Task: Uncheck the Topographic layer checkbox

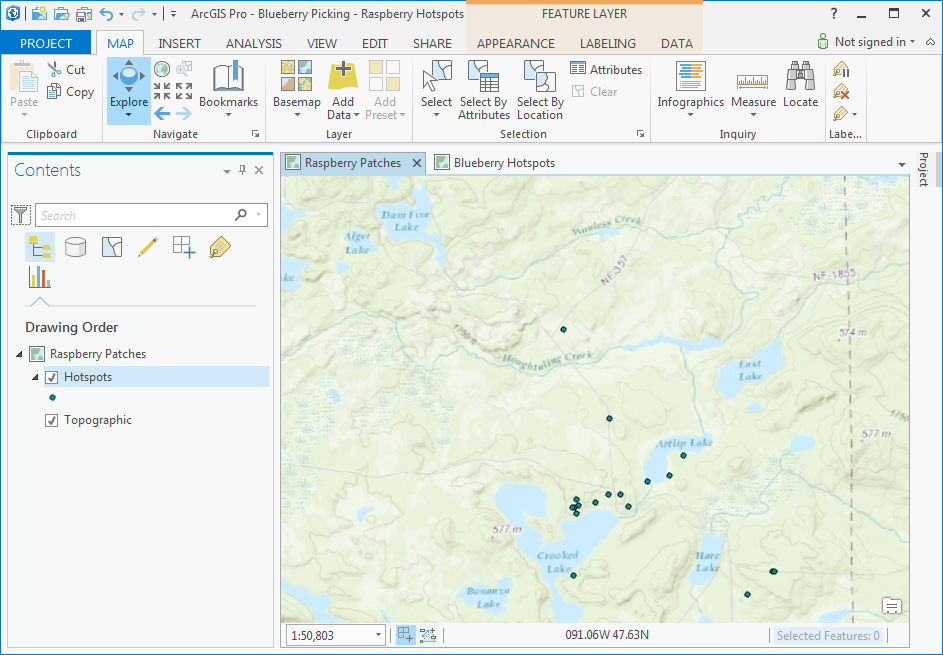Action: pos(52,420)
